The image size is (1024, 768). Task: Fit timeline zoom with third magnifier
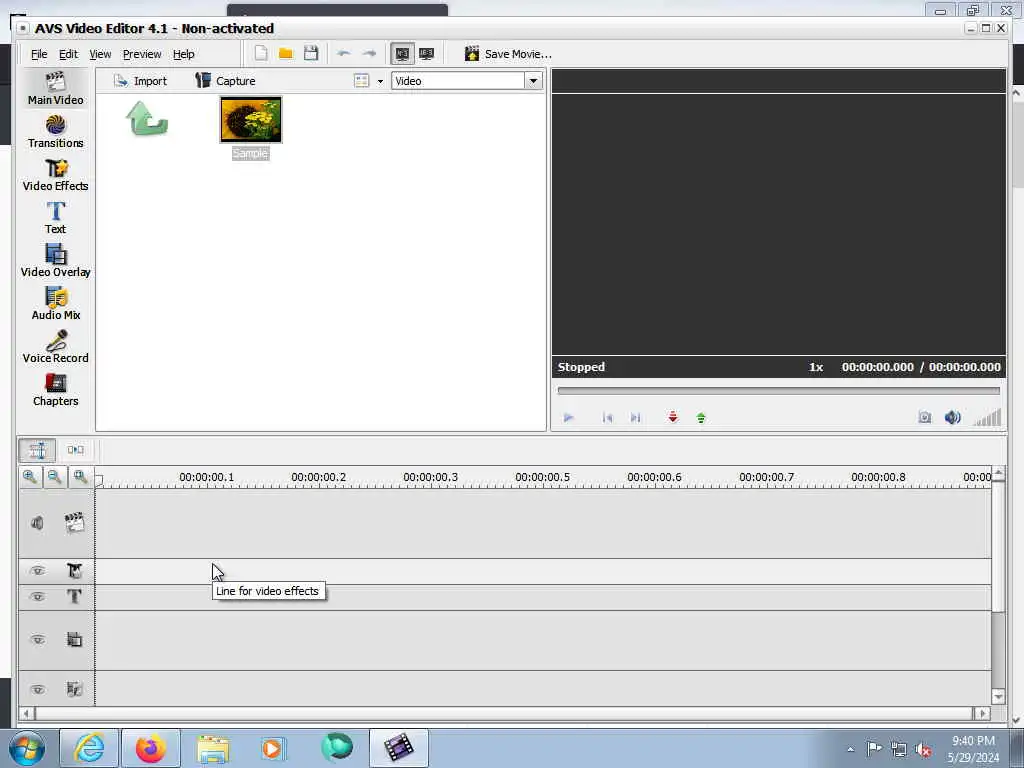click(80, 477)
